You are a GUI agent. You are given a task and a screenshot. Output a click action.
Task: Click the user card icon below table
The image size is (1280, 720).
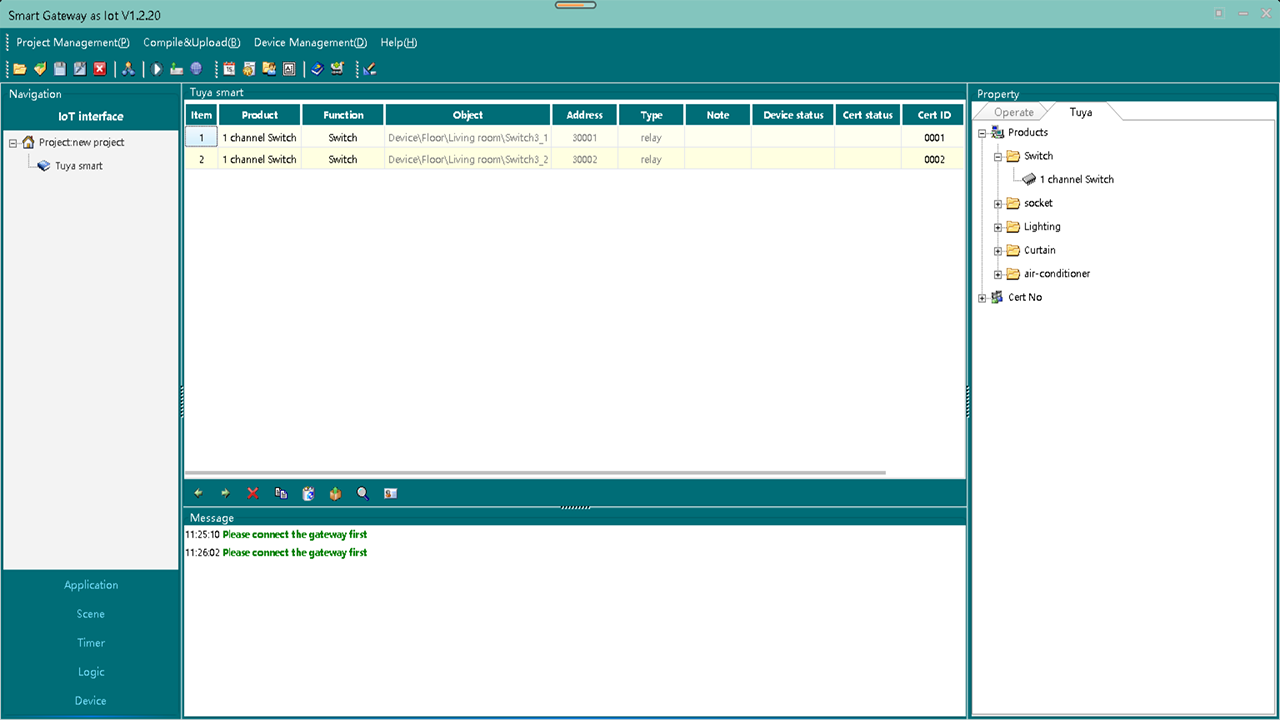pos(391,493)
